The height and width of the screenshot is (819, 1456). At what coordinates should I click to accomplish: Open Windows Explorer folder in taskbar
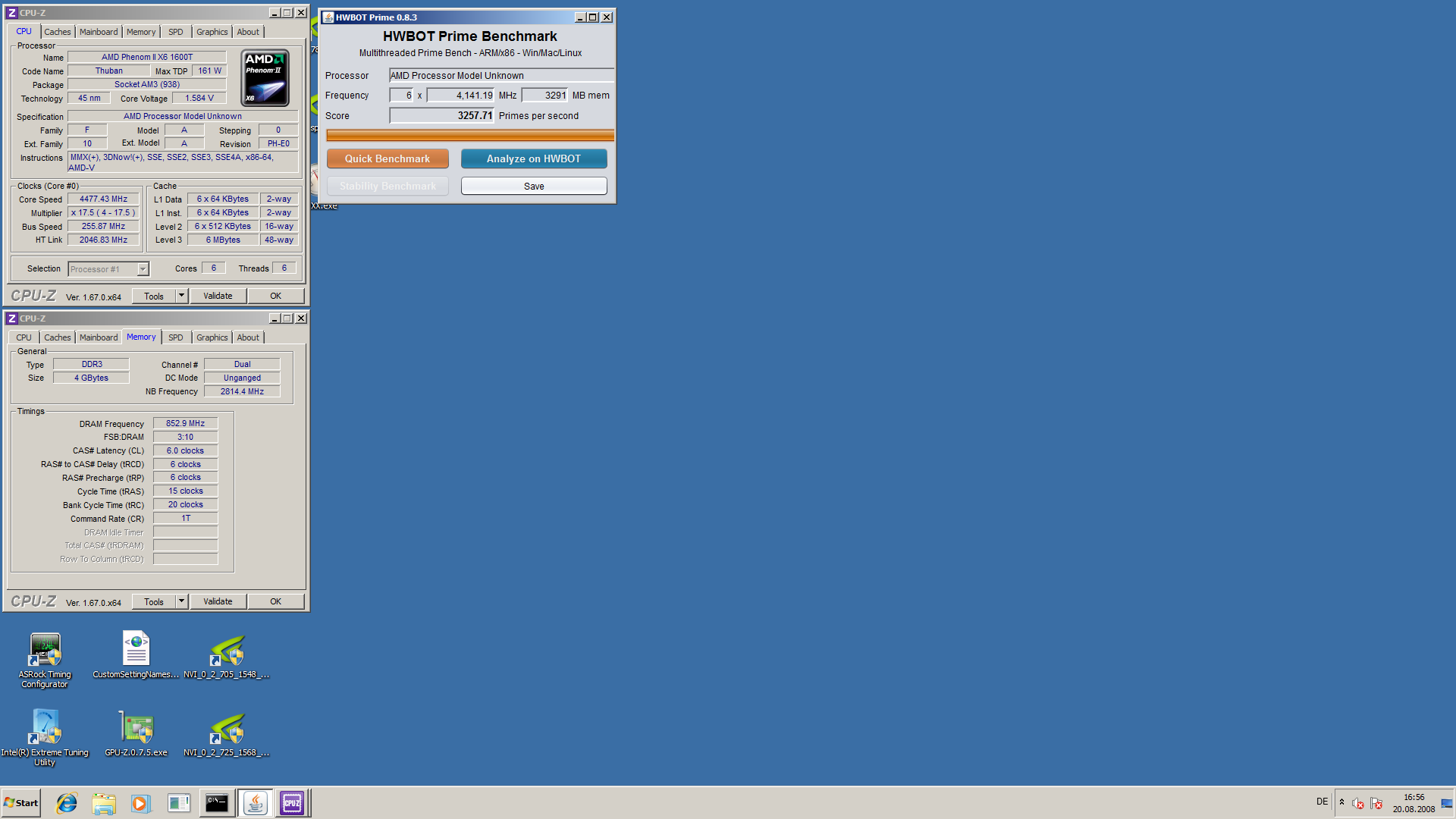[104, 803]
